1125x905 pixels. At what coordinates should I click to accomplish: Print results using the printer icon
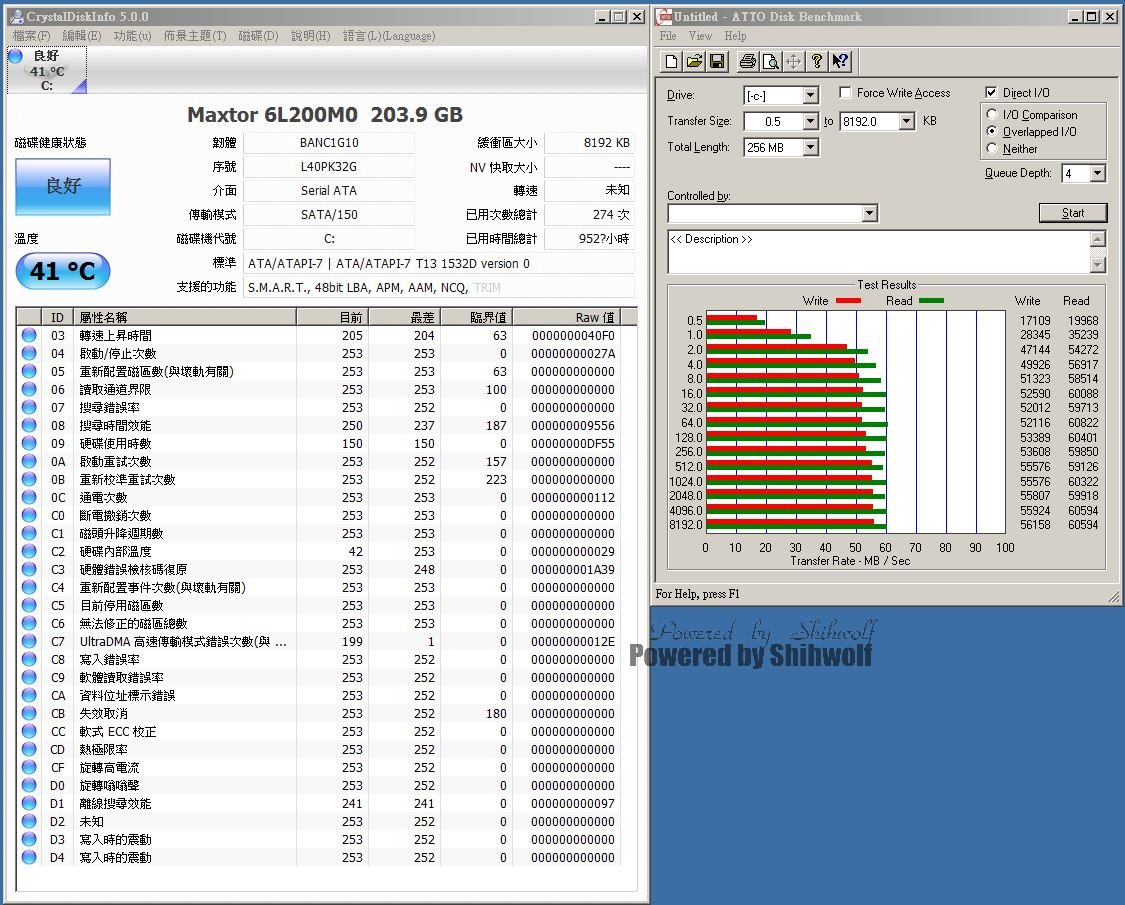748,62
